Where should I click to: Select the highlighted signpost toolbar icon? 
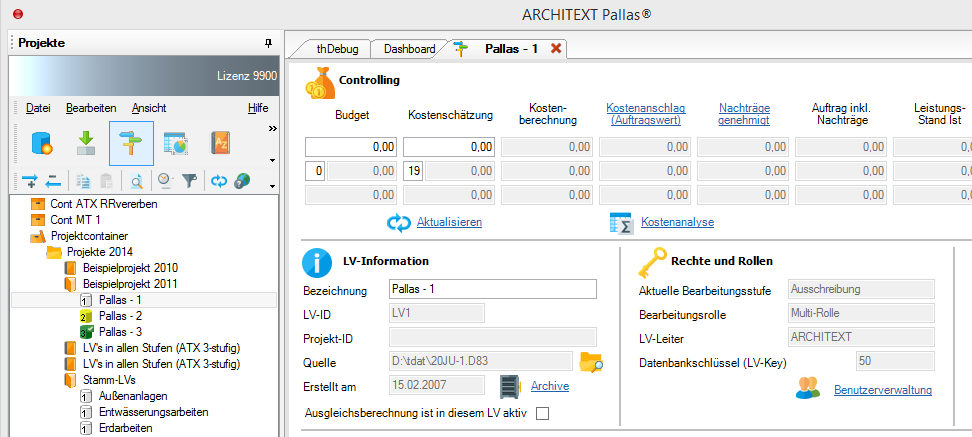[x=131, y=144]
